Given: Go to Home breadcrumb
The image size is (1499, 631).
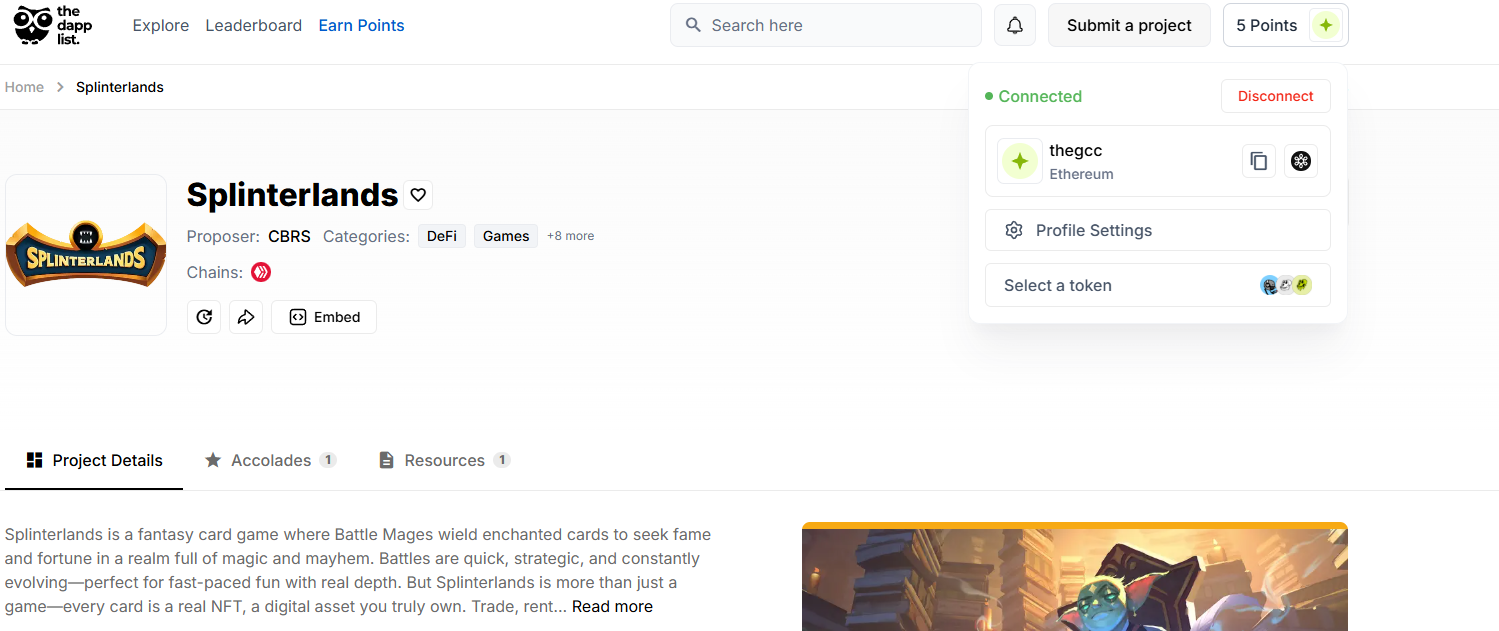Looking at the screenshot, I should [24, 87].
